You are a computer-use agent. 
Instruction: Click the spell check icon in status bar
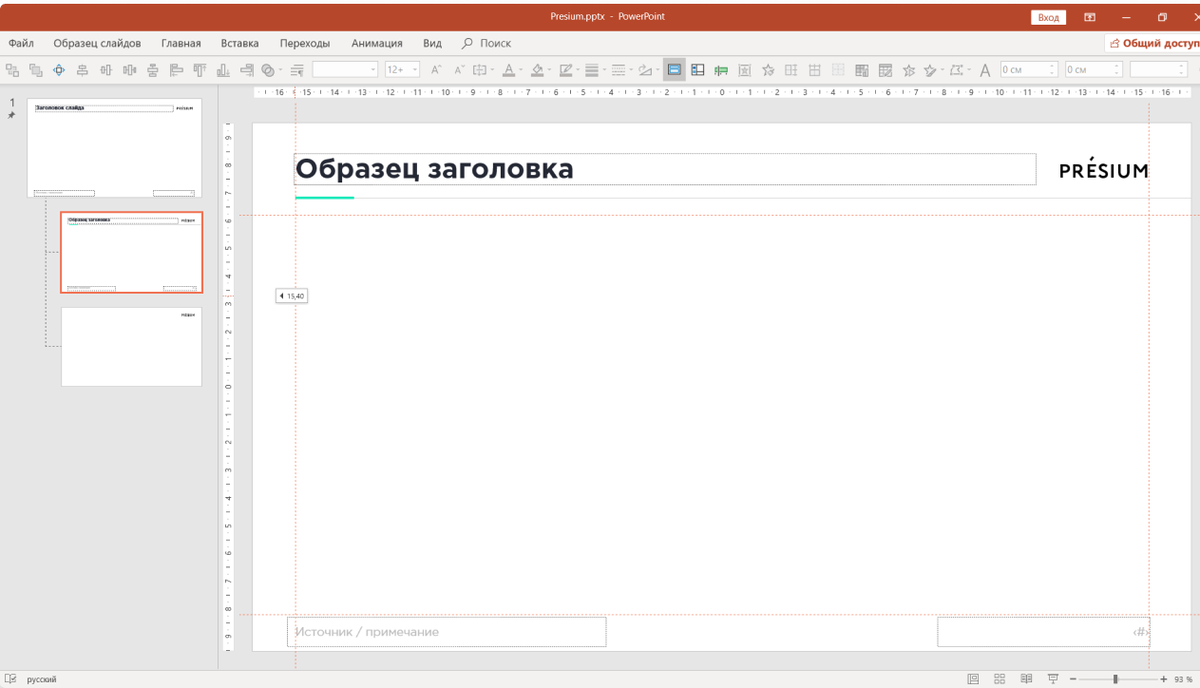[10, 679]
